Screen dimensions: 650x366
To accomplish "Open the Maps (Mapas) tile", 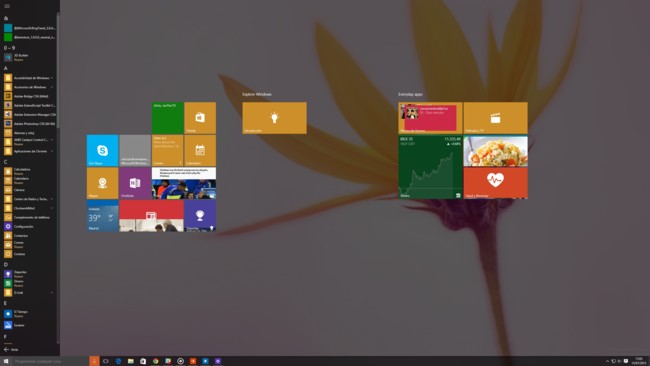I will point(102,183).
